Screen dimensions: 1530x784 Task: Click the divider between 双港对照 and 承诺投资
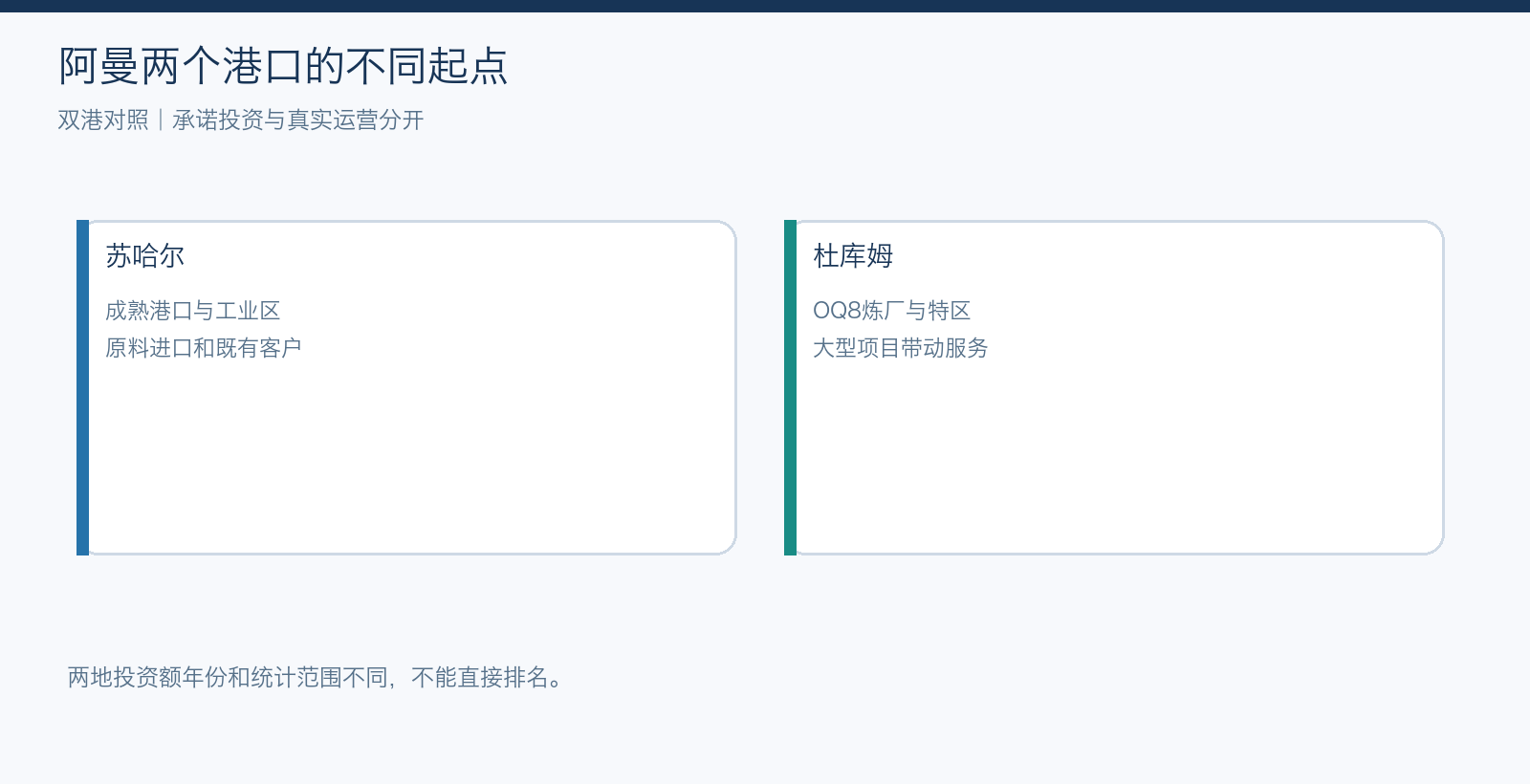(161, 120)
